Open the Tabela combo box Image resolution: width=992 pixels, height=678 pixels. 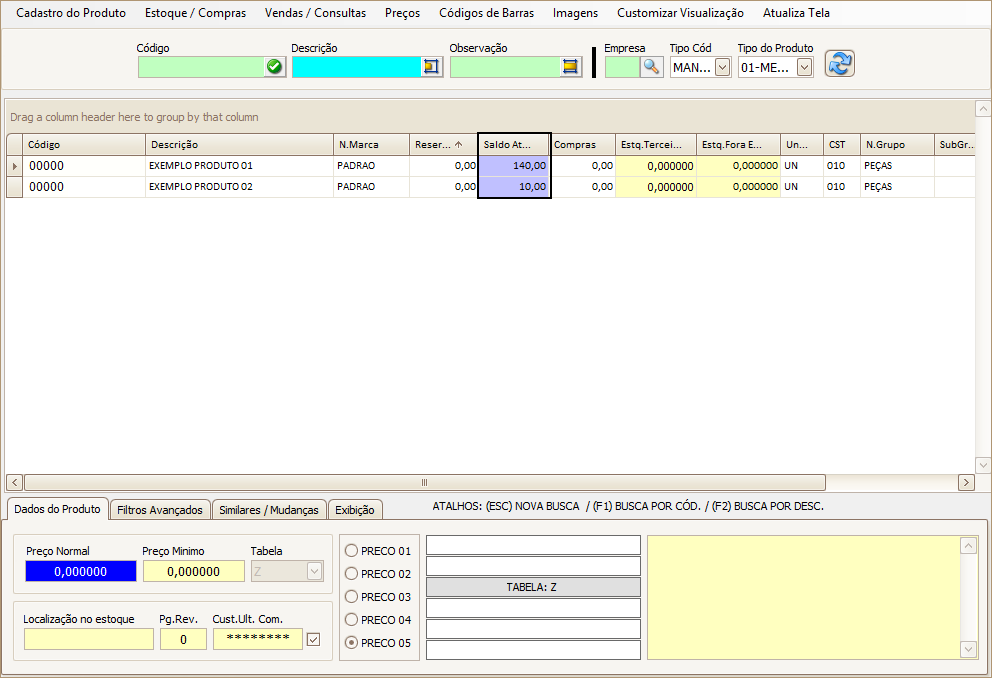314,571
